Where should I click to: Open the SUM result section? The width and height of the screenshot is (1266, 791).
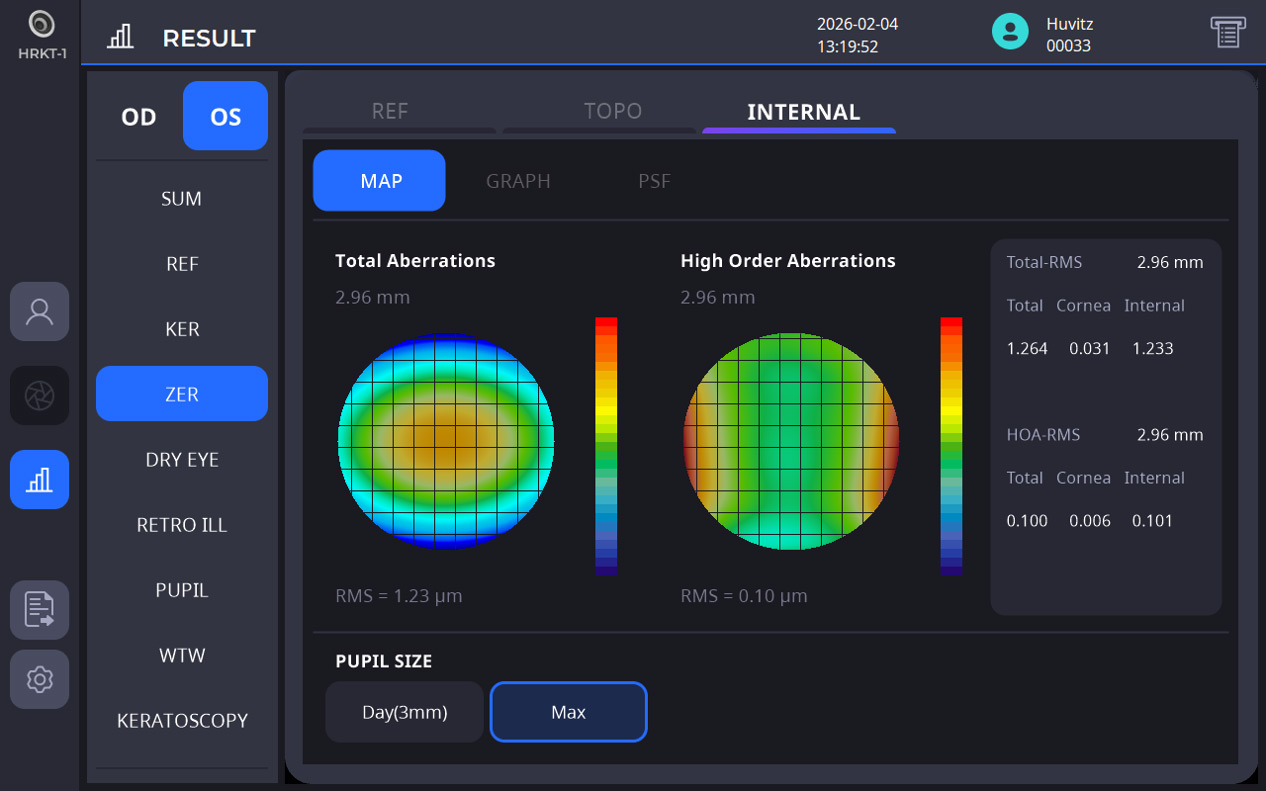(x=182, y=199)
